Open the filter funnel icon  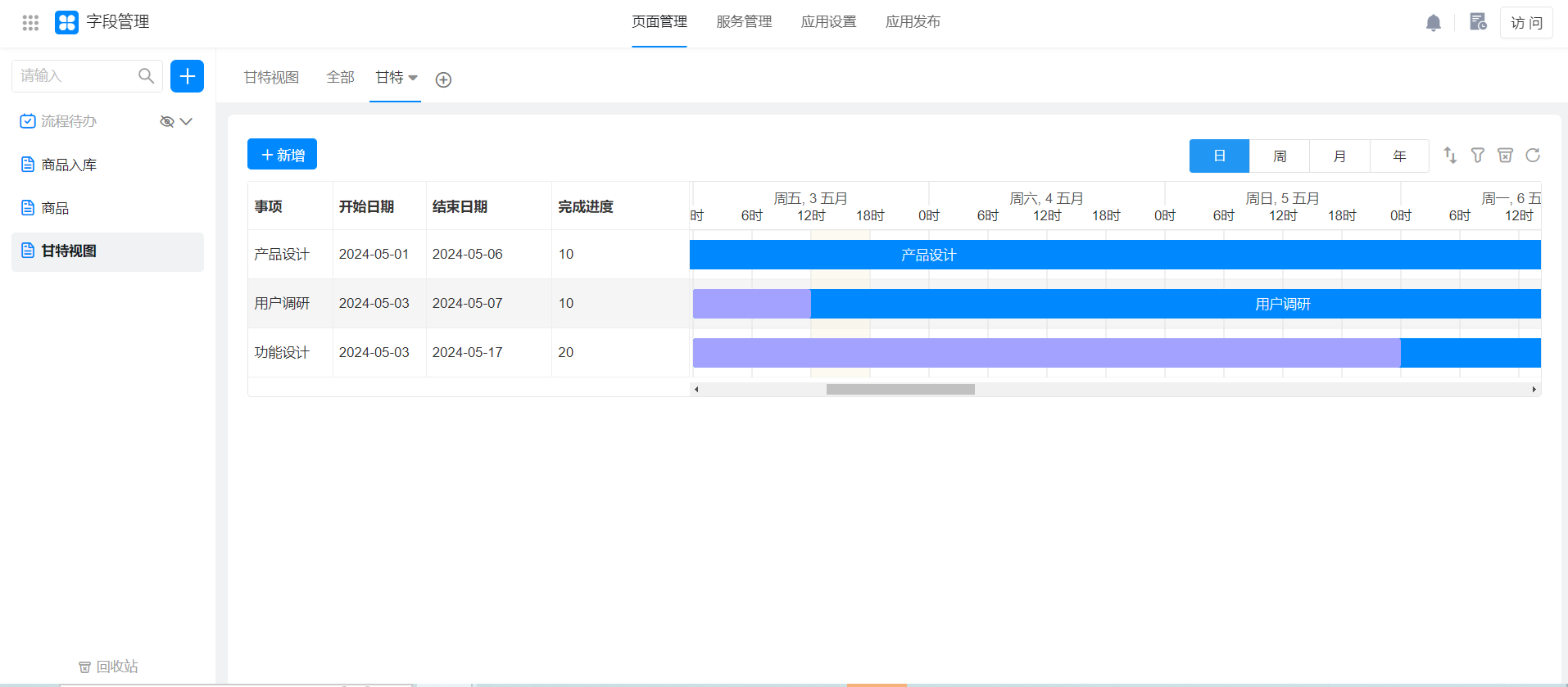1477,156
